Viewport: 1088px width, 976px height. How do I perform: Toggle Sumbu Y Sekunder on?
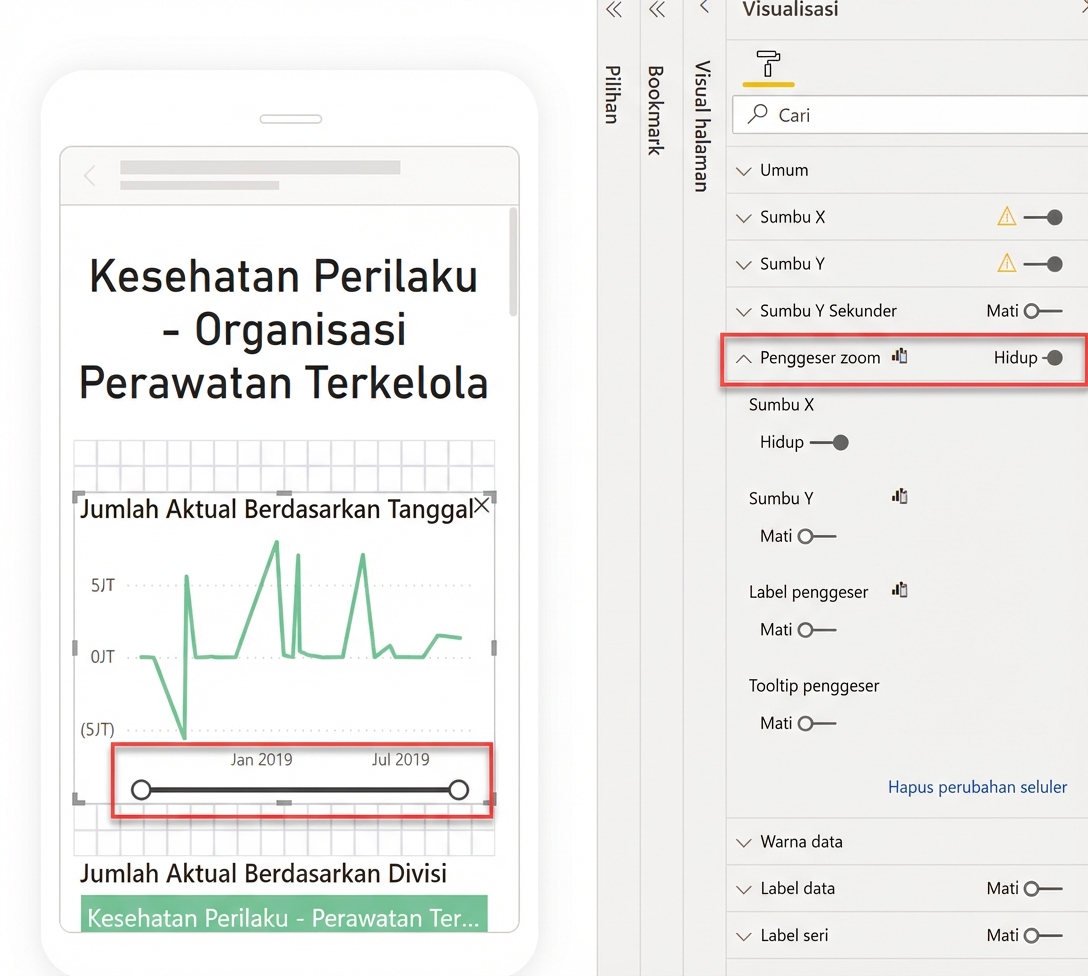pos(1043,311)
